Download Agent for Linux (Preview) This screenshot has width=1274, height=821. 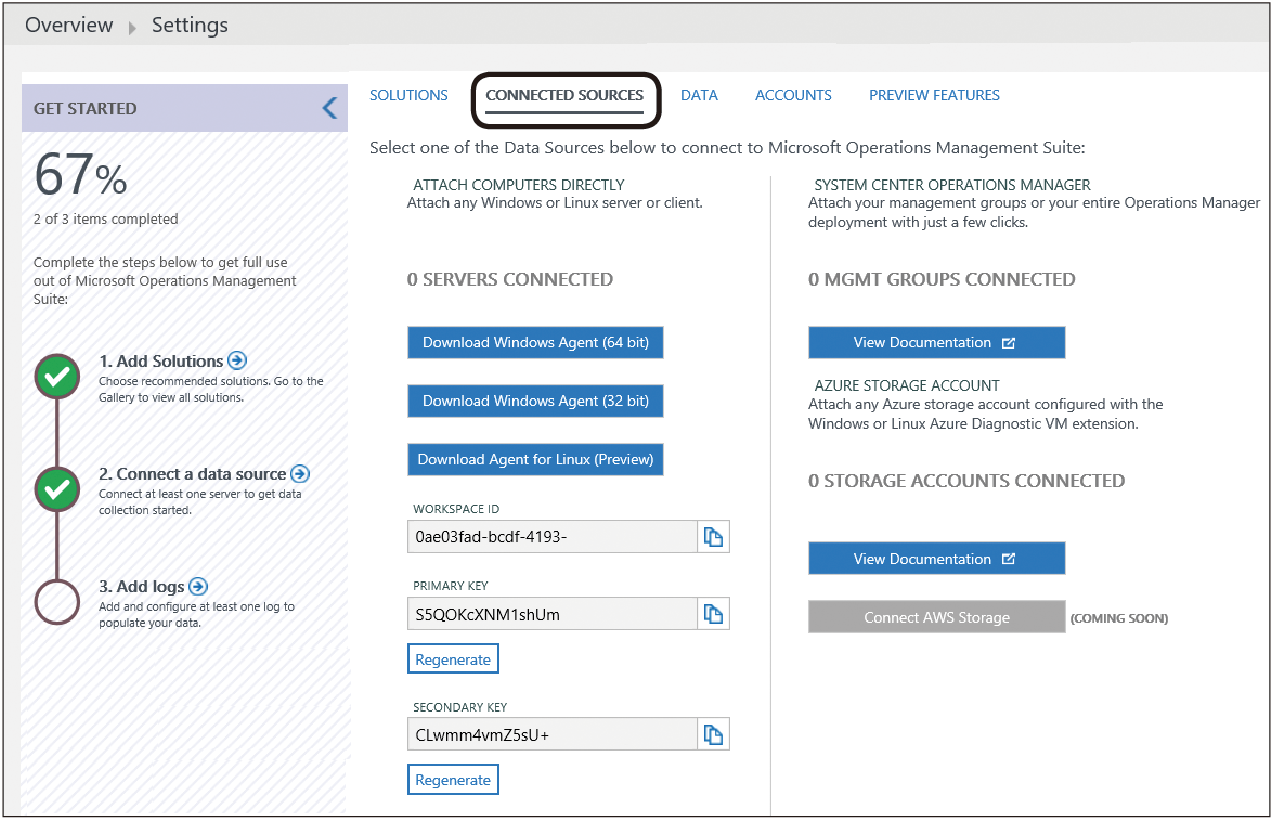point(536,459)
